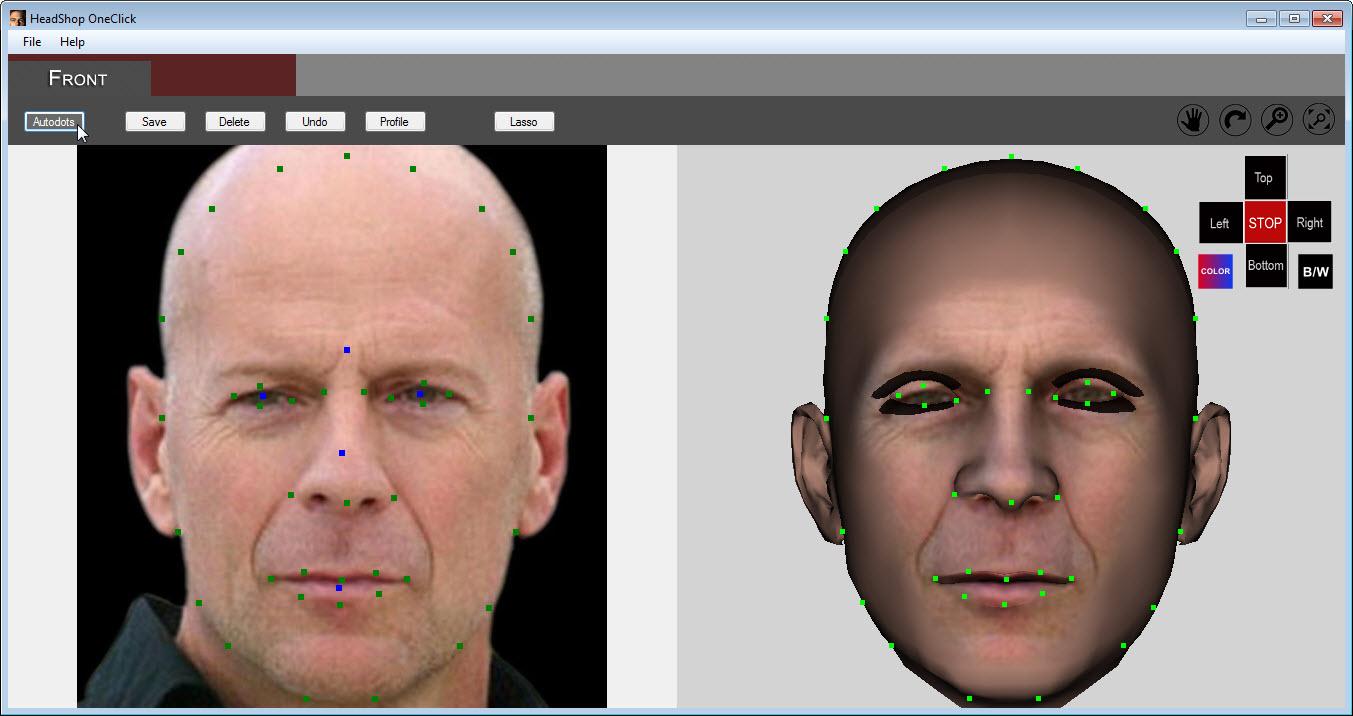Click the dark red tab beside Front
The width and height of the screenshot is (1353, 716).
tap(223, 75)
